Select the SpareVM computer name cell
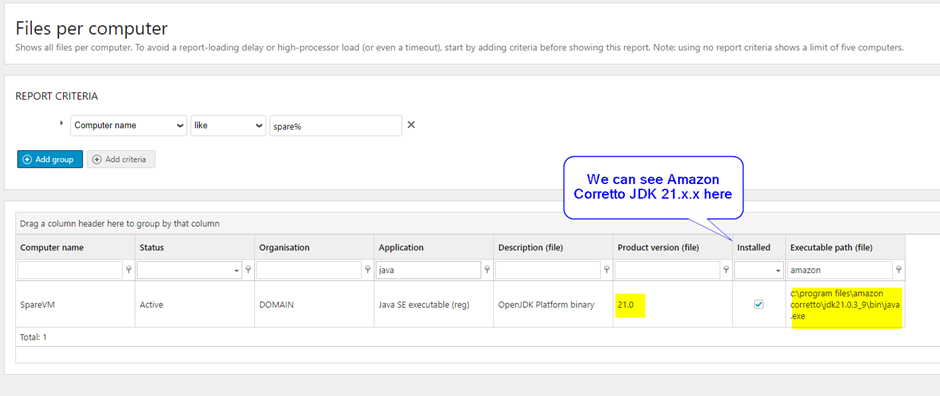The height and width of the screenshot is (396, 940). click(x=75, y=304)
